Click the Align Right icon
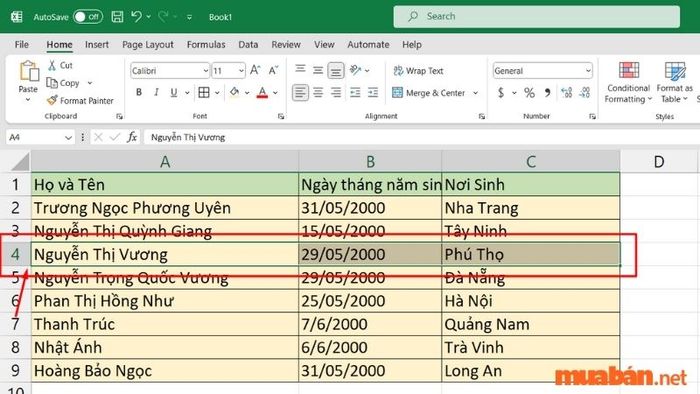Screen dimensions: 700x394 336,92
